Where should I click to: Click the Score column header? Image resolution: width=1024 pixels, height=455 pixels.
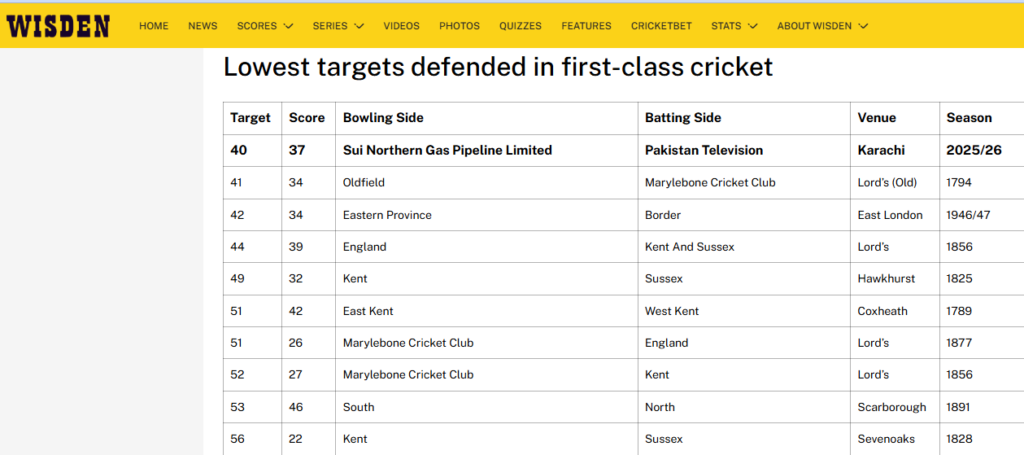click(307, 118)
